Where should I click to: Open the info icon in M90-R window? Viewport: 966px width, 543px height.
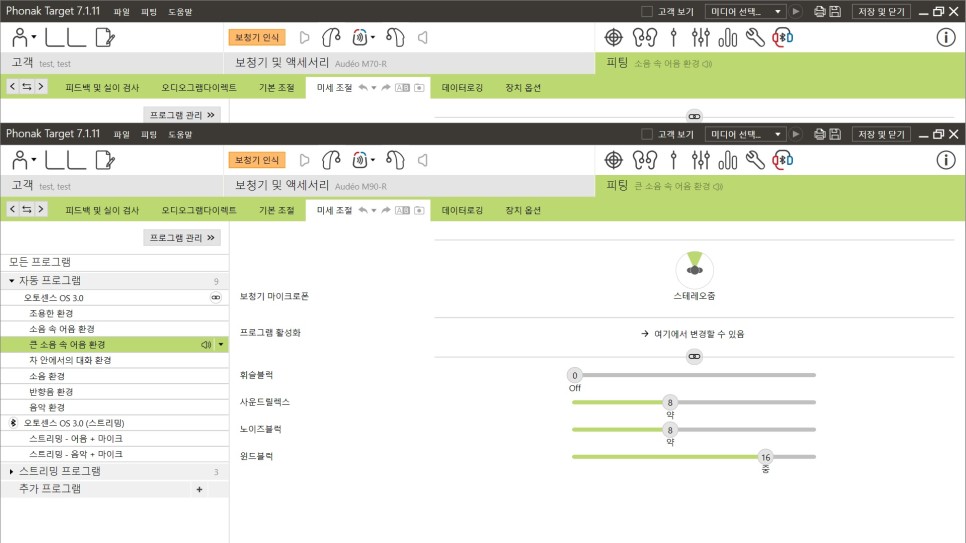pos(946,160)
